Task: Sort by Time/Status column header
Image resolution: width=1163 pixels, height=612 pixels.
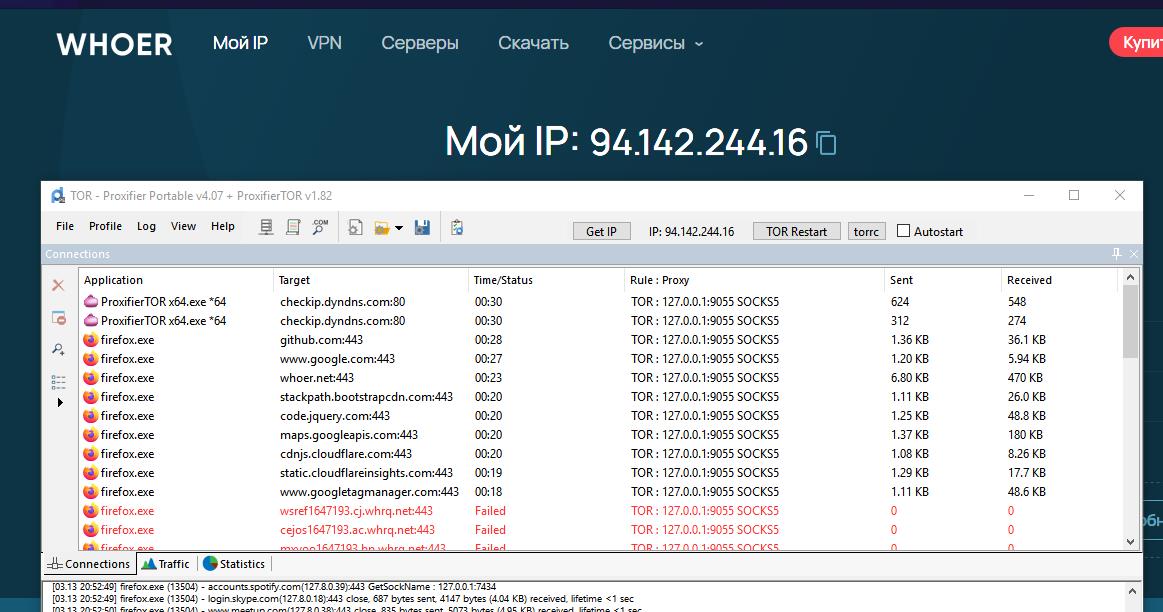Action: (547, 280)
